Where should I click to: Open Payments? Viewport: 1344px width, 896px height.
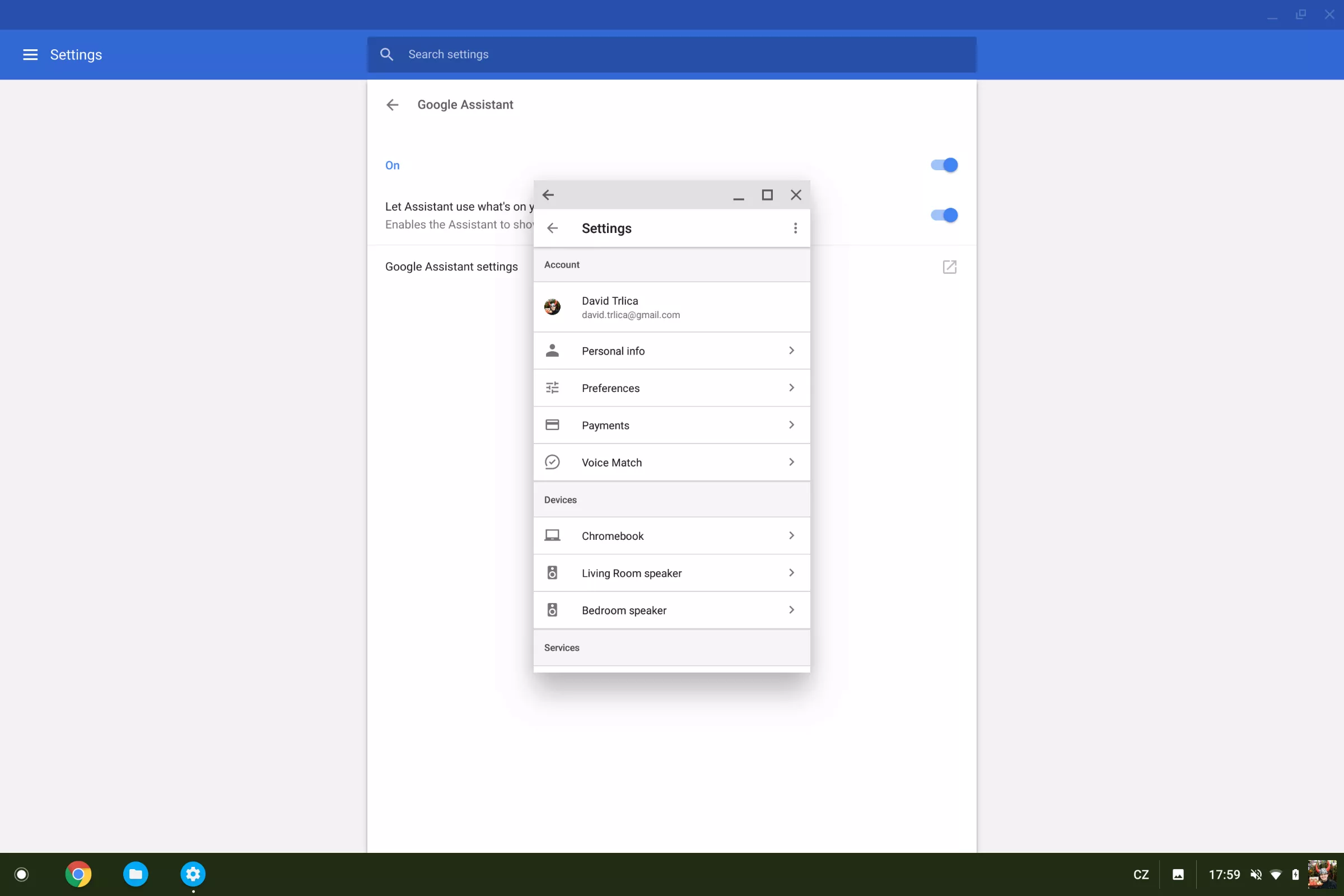coord(671,425)
